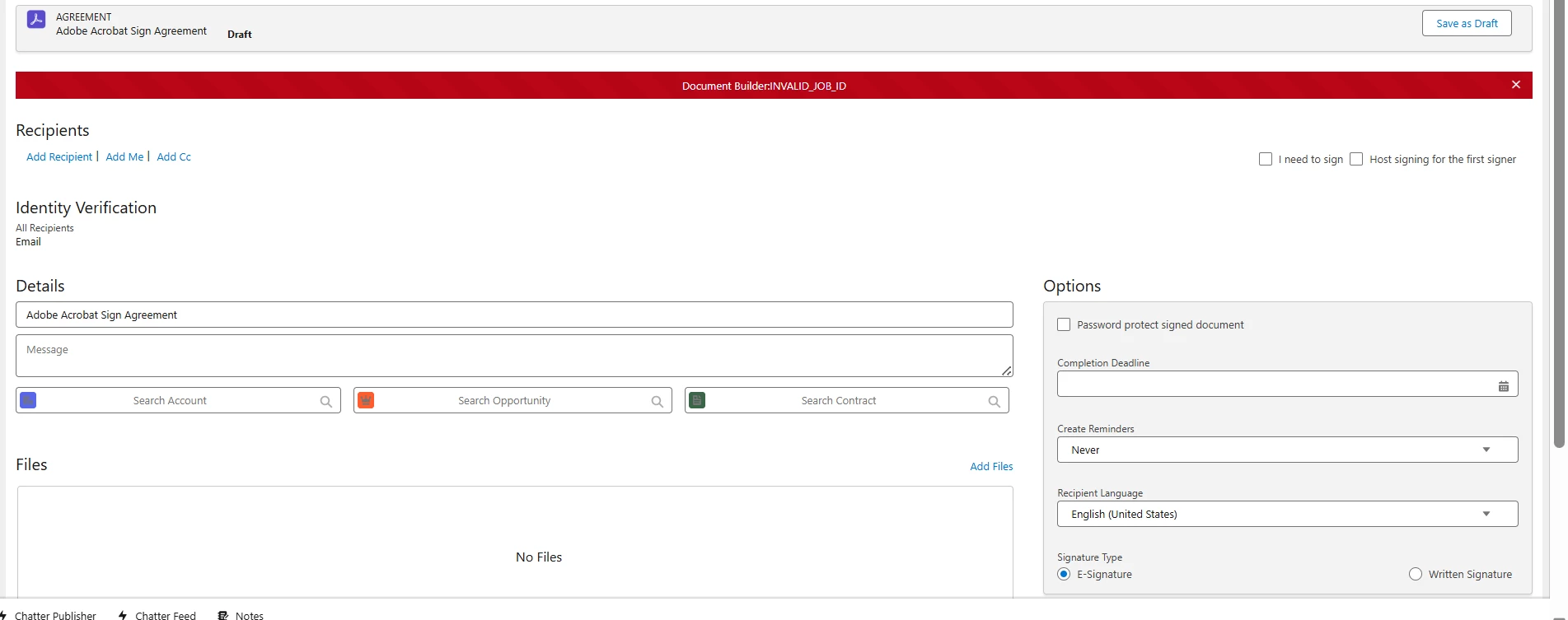Click the Add Me link
The width and height of the screenshot is (1568, 620).
[124, 156]
